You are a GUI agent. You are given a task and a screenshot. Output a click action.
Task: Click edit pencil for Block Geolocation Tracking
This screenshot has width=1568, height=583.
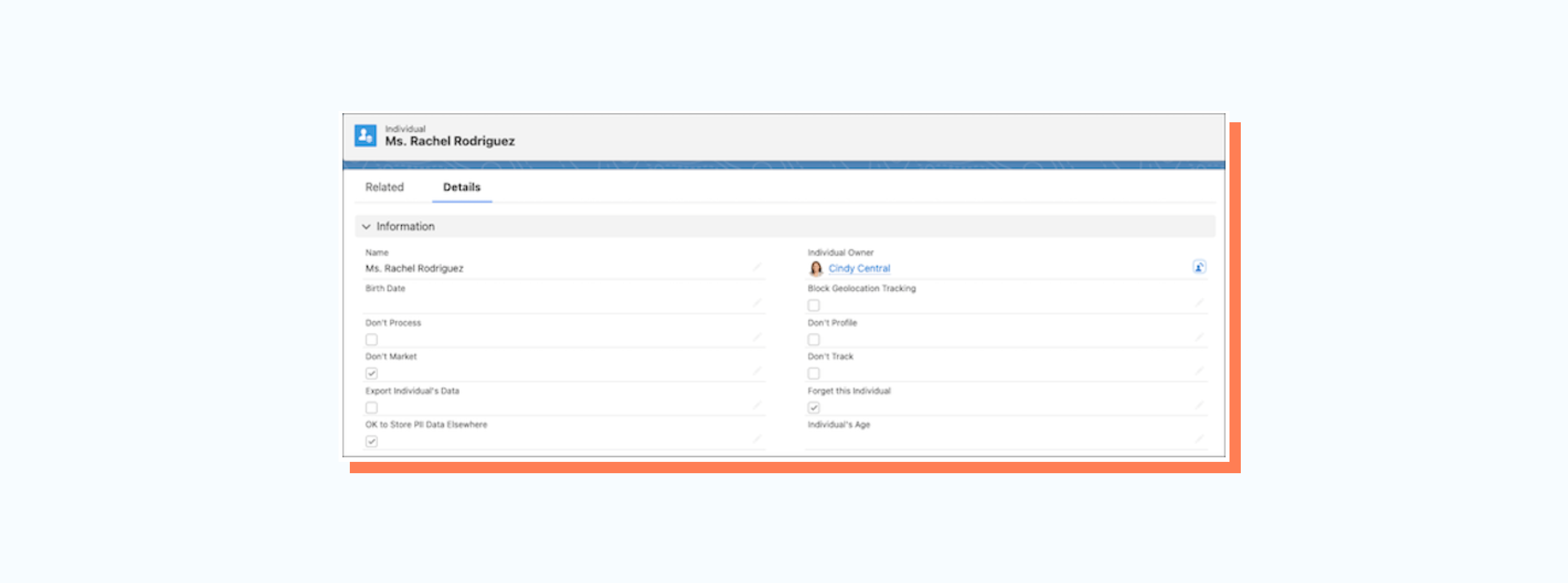coord(1198,302)
